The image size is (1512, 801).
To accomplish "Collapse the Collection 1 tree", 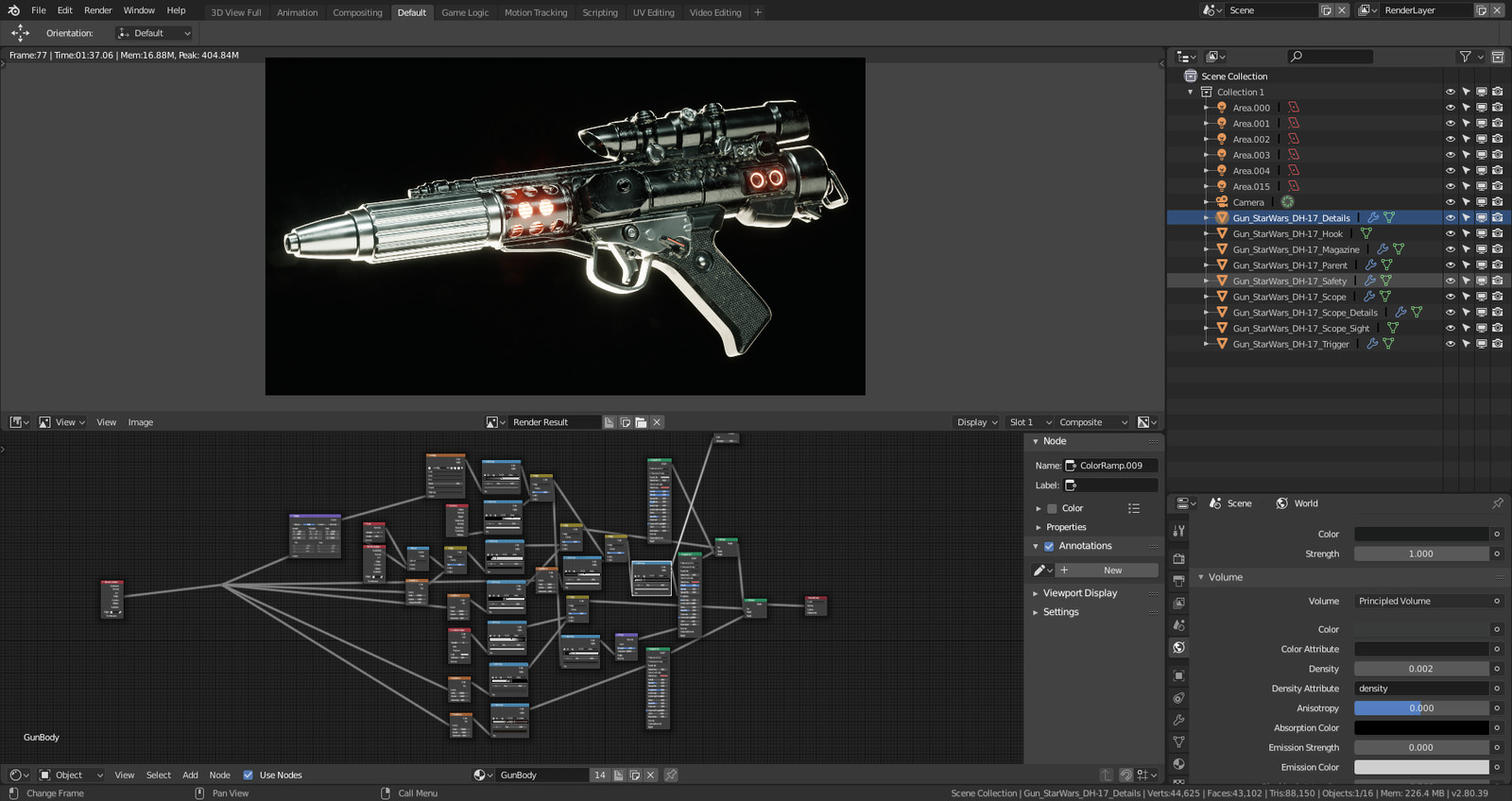I will 1190,93.
